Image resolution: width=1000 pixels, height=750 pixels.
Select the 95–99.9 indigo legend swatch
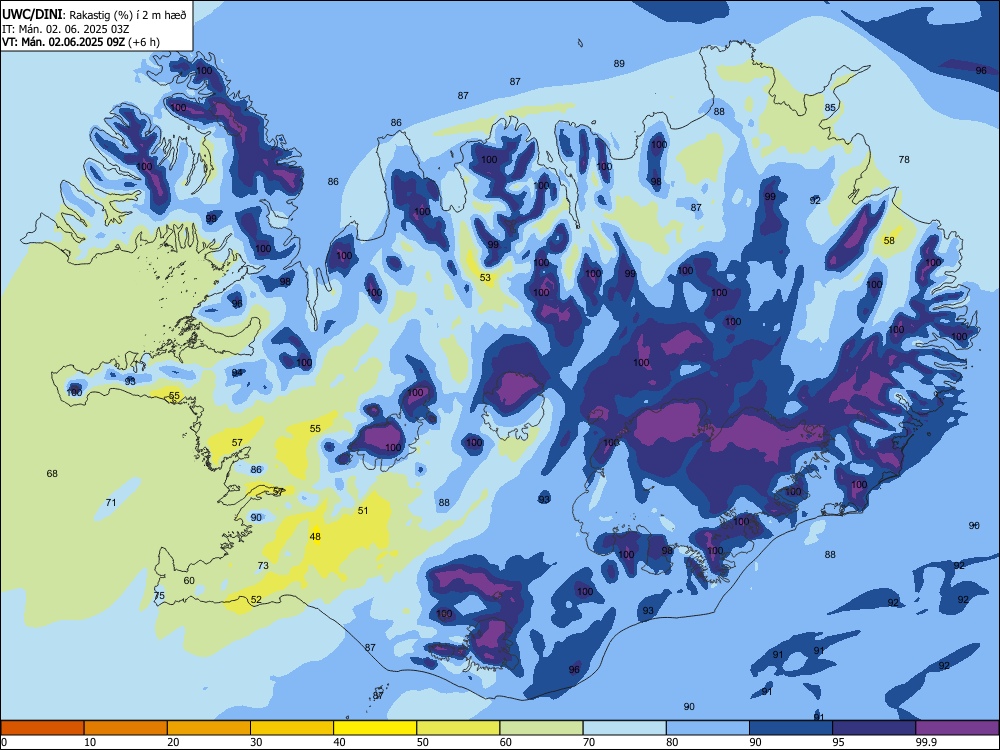point(874,728)
